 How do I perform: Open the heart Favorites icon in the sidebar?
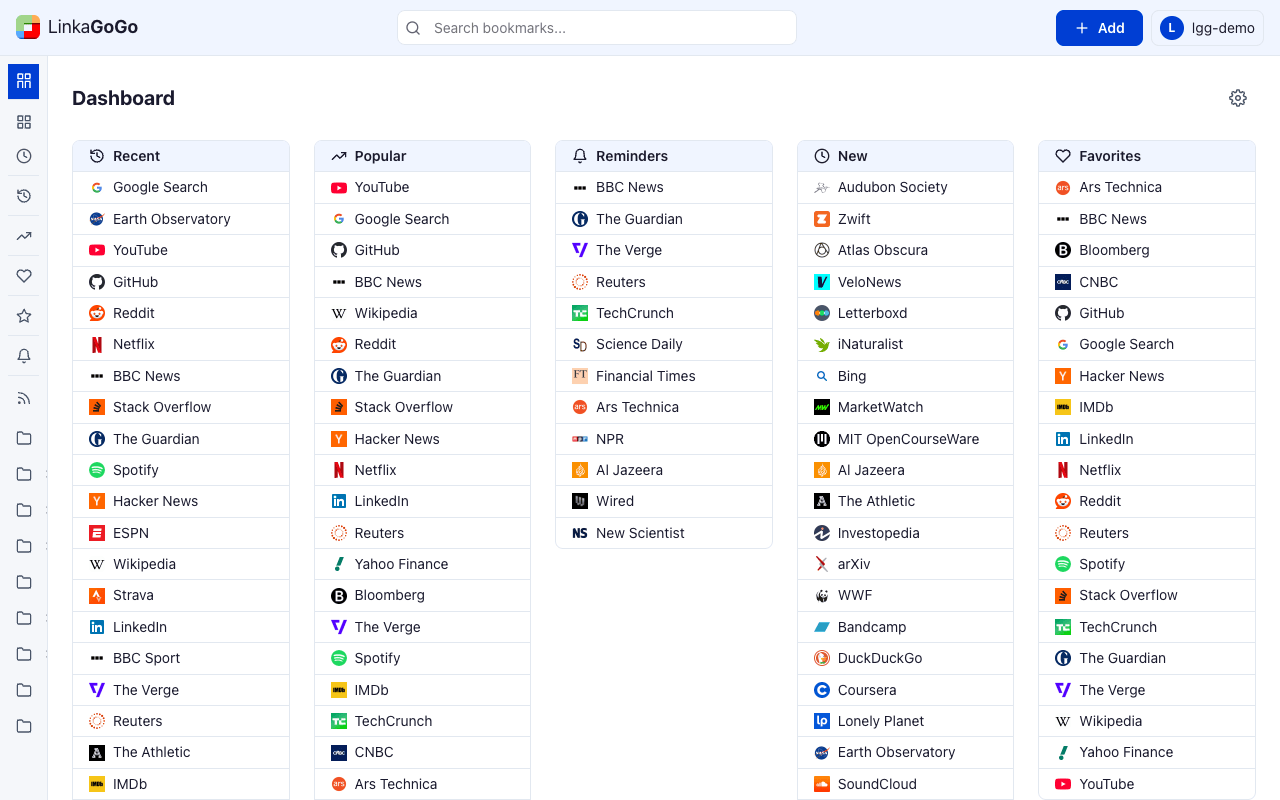[x=24, y=276]
